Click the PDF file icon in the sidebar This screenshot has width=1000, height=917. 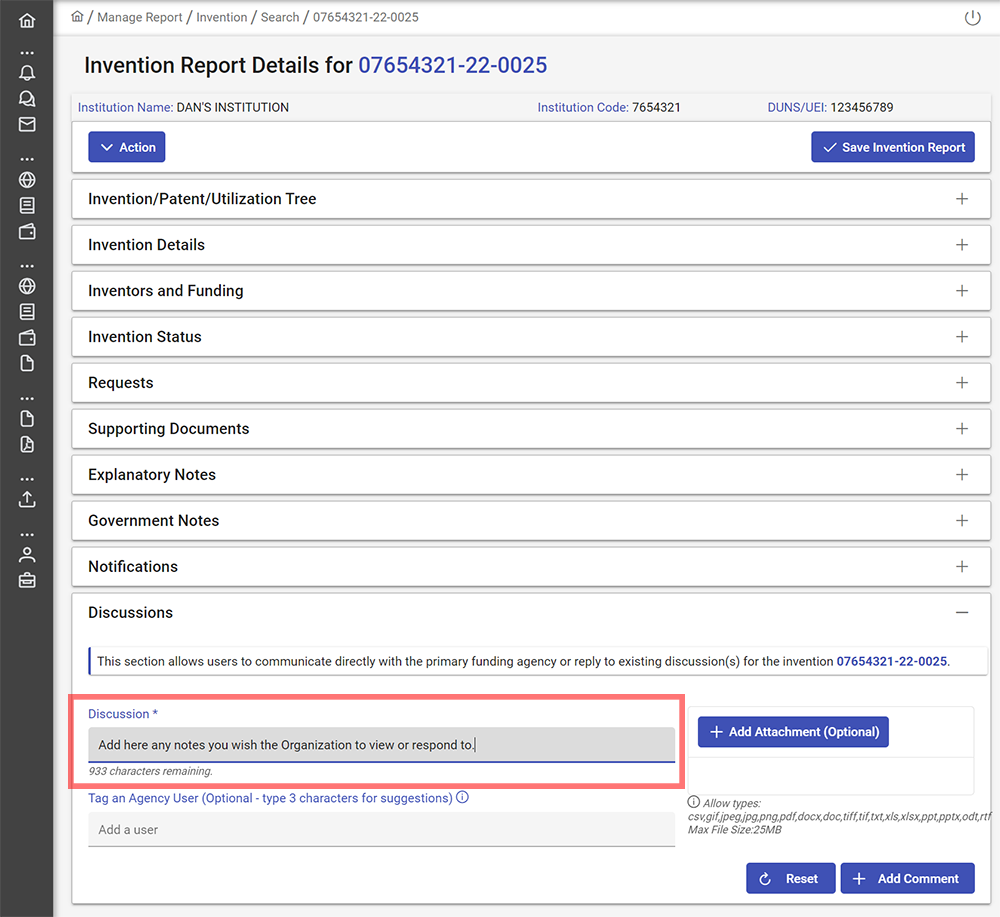(x=27, y=445)
